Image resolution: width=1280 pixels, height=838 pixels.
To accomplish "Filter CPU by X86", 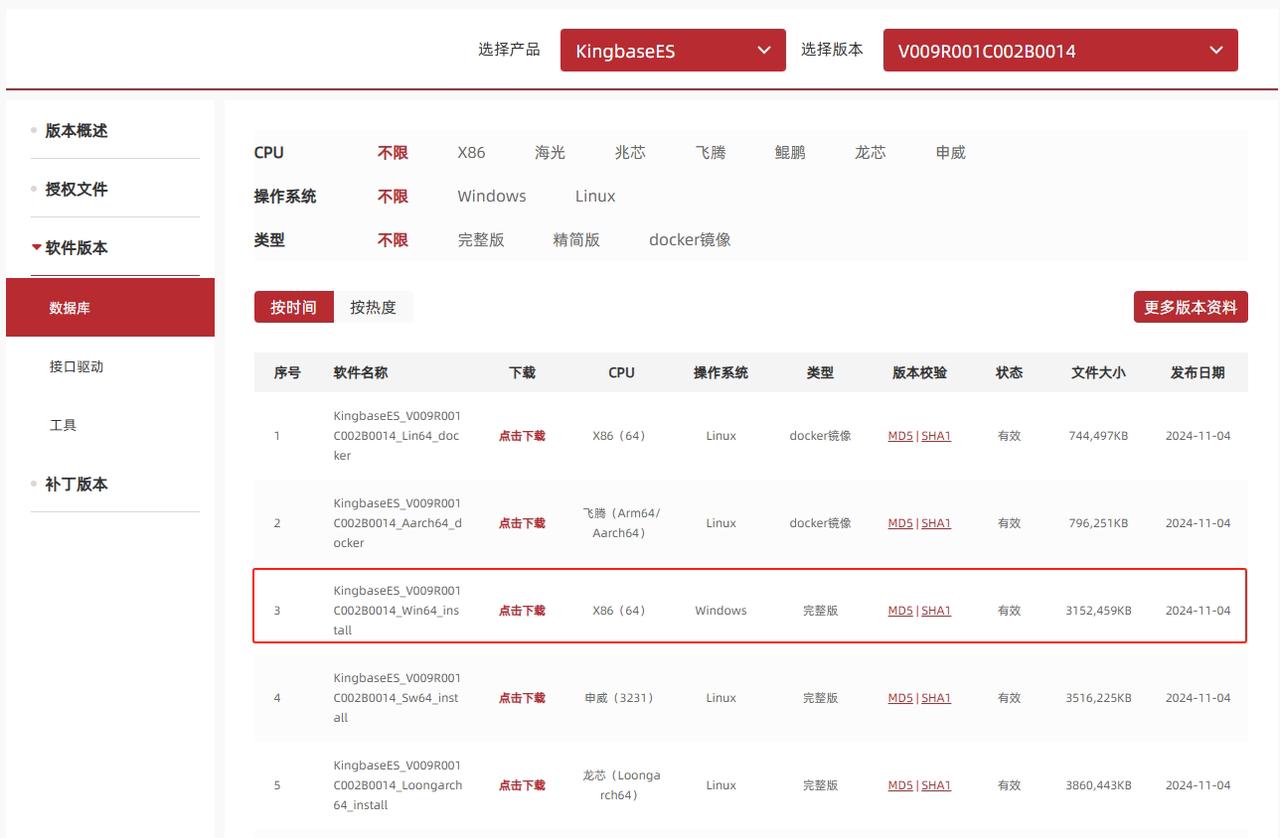I will 471,153.
